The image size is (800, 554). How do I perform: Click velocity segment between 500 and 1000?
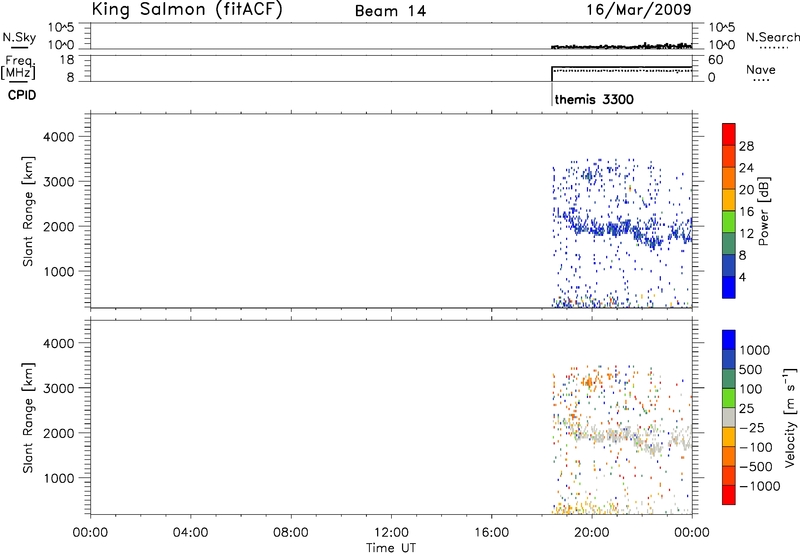coord(729,359)
